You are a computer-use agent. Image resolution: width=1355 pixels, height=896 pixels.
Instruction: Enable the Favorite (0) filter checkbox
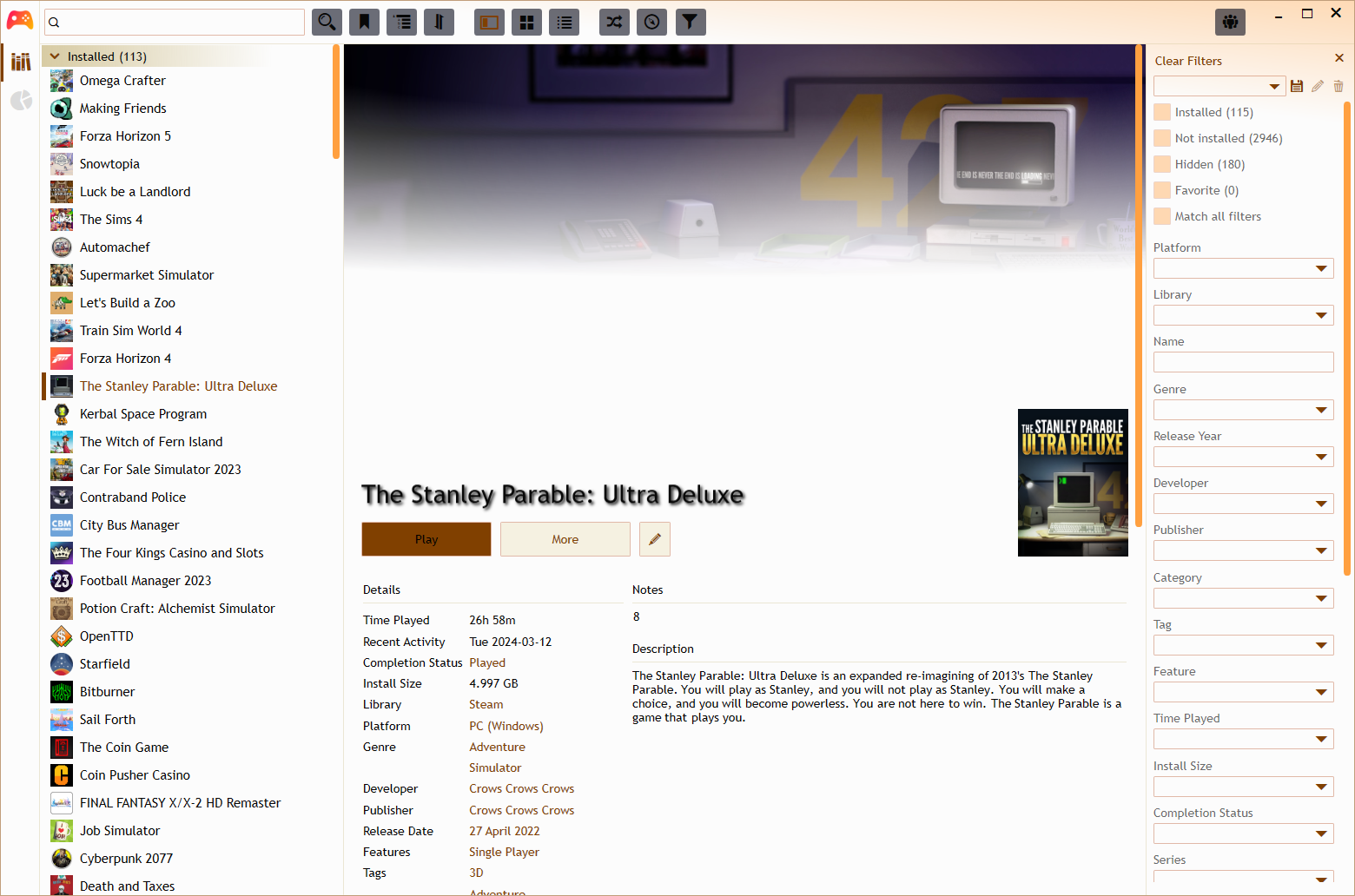(x=1162, y=190)
